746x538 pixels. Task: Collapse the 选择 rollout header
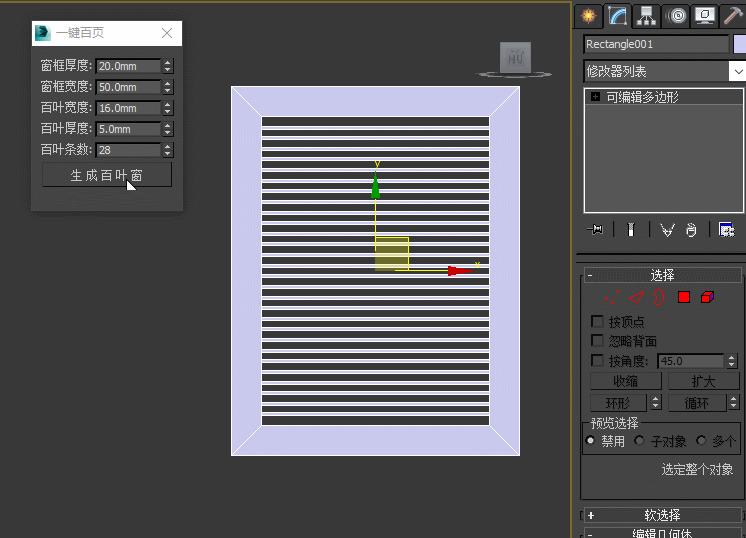[661, 275]
